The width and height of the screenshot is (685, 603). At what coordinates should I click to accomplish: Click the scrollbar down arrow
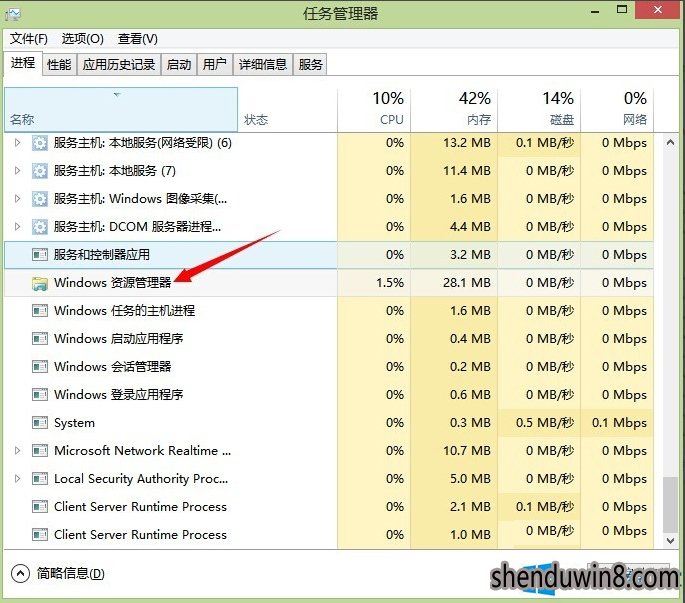tap(671, 541)
